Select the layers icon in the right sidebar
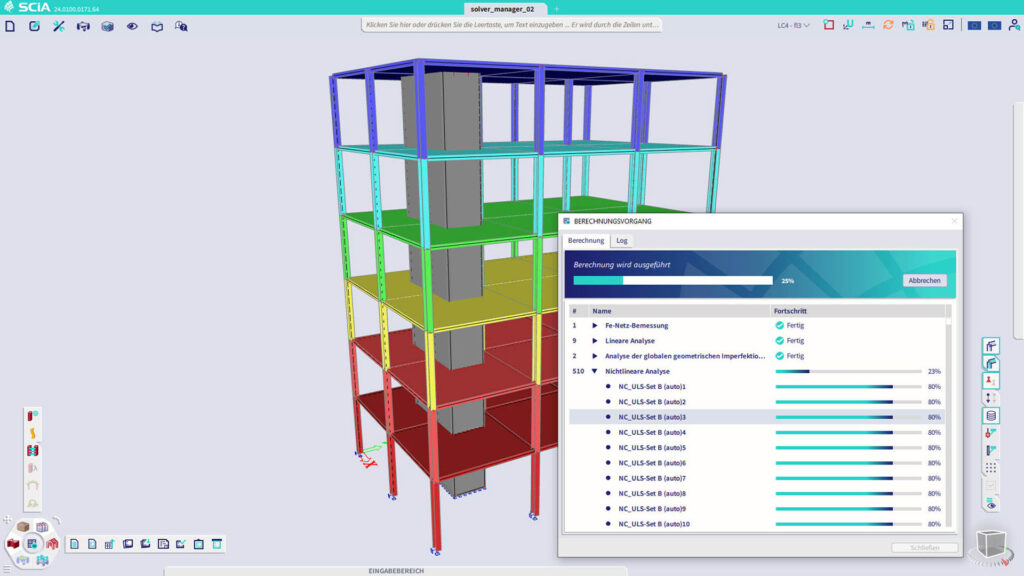The width and height of the screenshot is (1024, 576). pos(992,414)
